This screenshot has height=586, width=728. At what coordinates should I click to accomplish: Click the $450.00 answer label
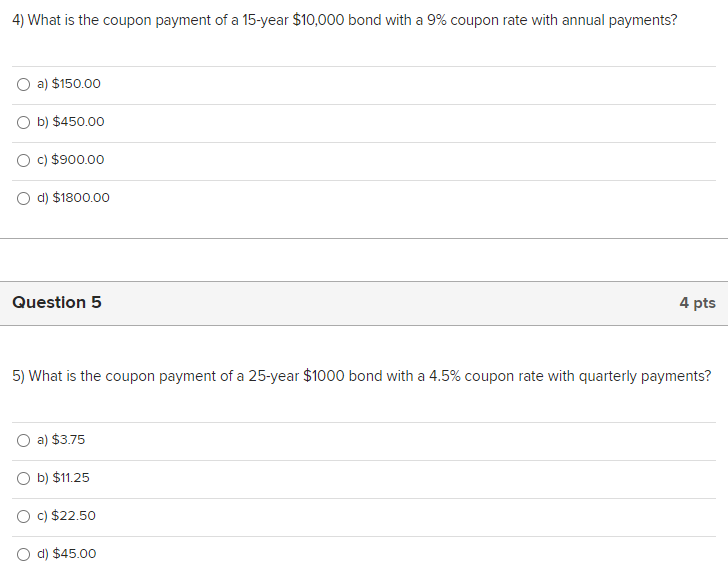click(71, 122)
